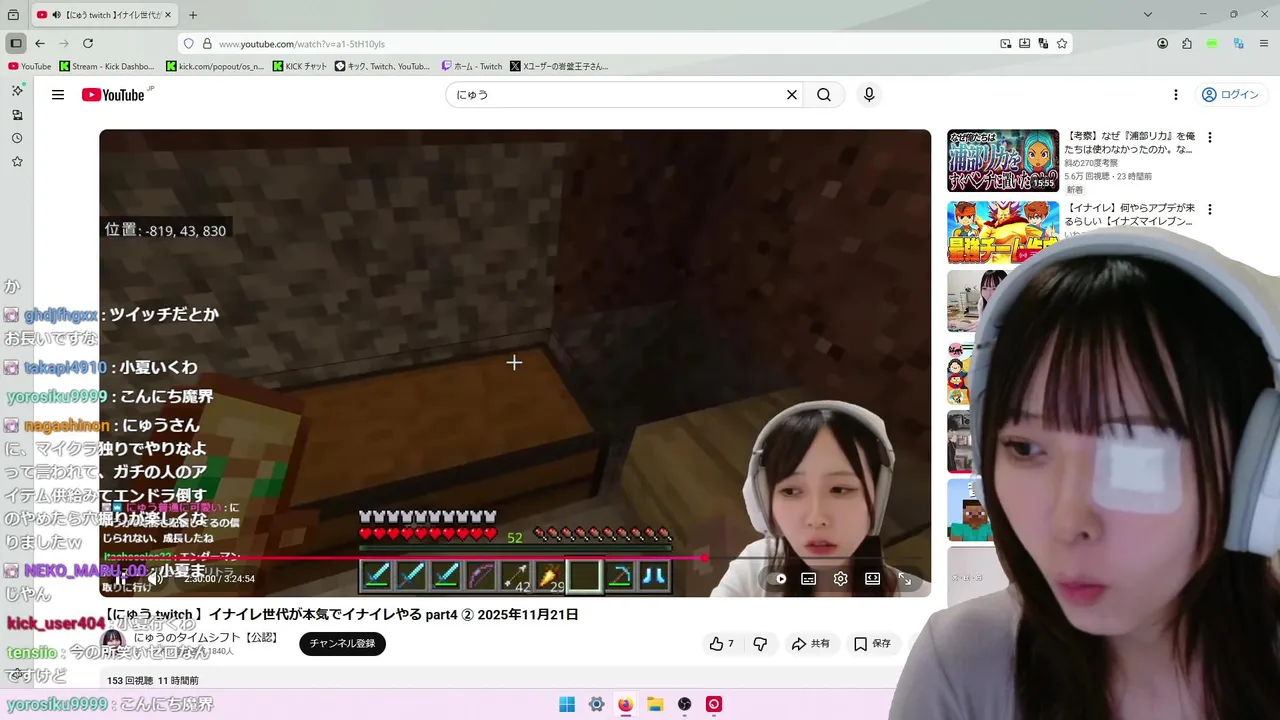Open the bookmarks star in left browser sidebar
Screen dimensions: 1280x720
coord(17,162)
